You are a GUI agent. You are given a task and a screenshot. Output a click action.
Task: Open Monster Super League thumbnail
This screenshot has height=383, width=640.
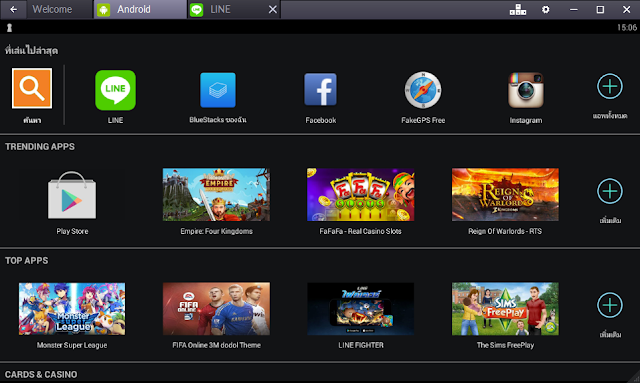click(72, 309)
